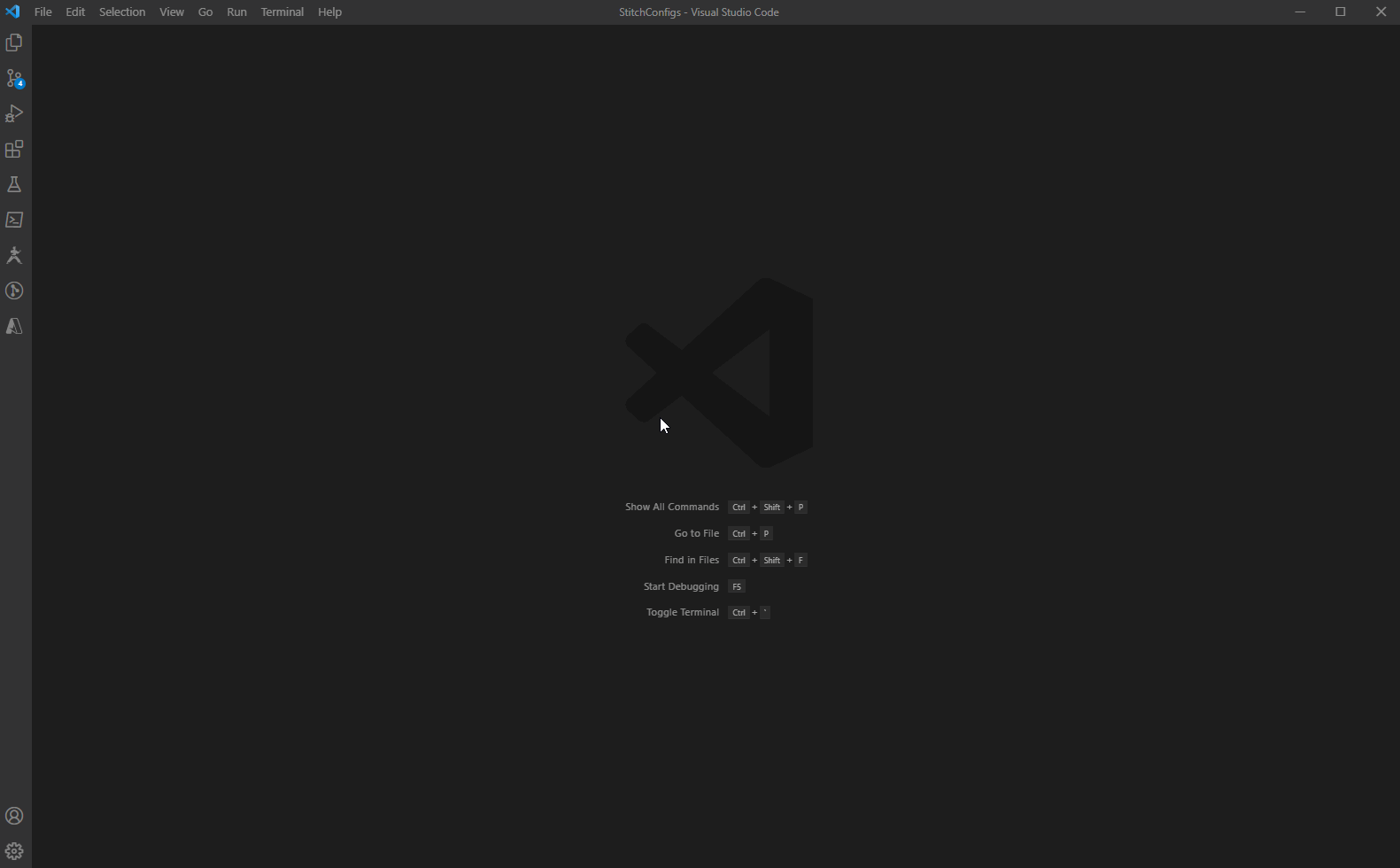Click the martial arts figure icon
Image resolution: width=1400 pixels, height=868 pixels.
point(14,255)
